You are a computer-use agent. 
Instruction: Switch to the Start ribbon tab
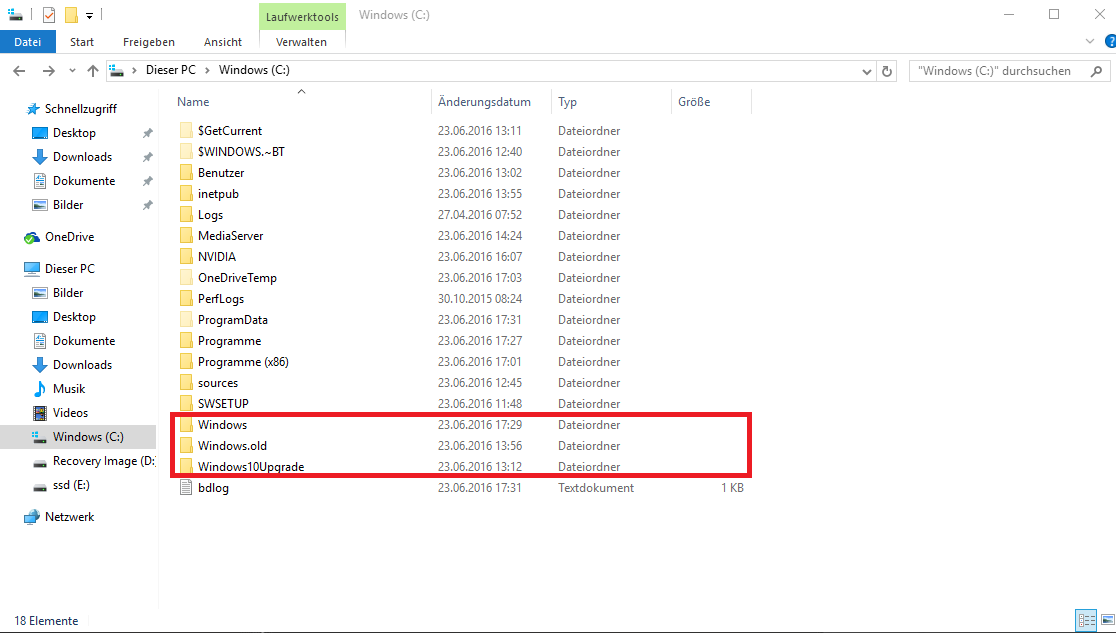[x=82, y=42]
